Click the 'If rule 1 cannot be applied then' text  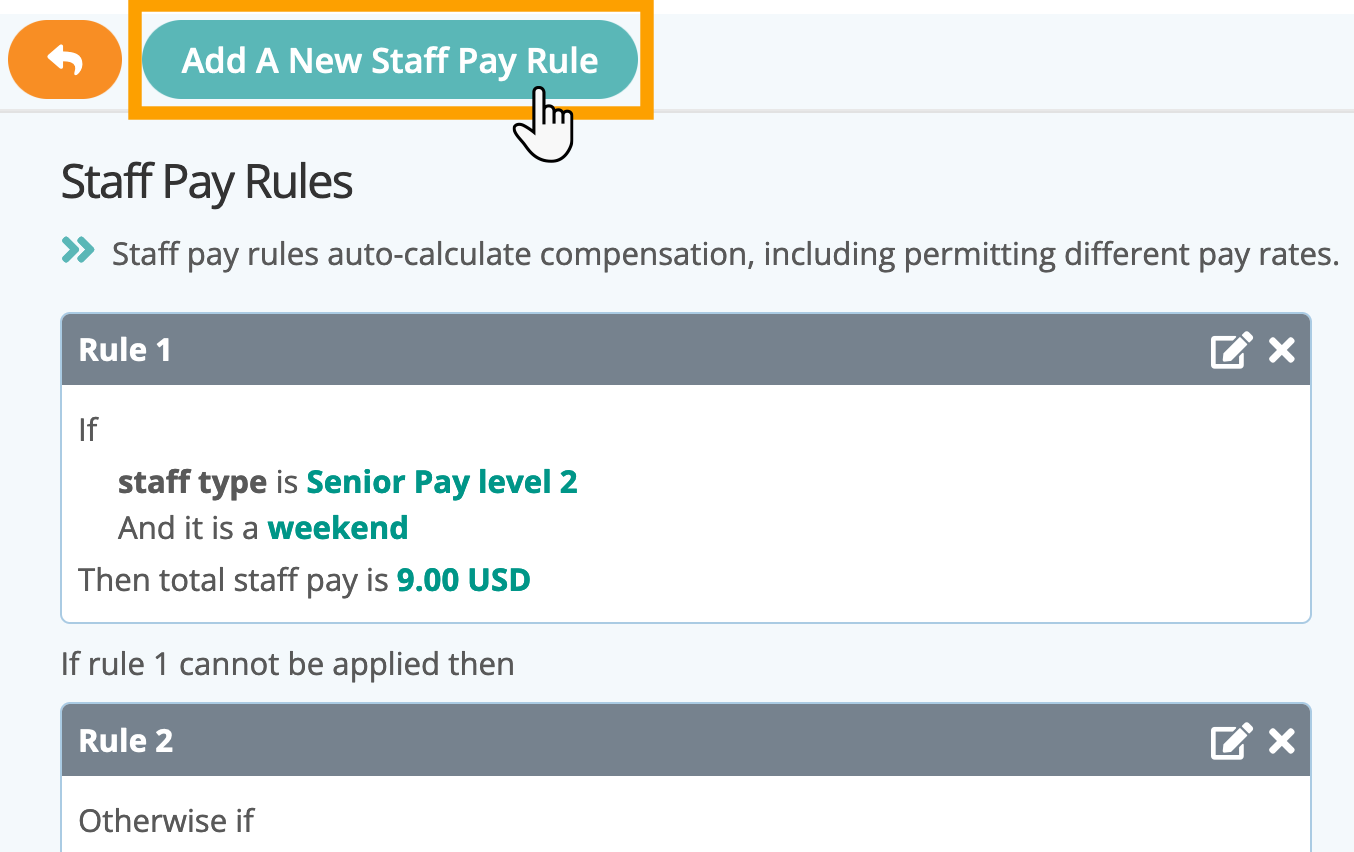pyautogui.click(x=288, y=664)
